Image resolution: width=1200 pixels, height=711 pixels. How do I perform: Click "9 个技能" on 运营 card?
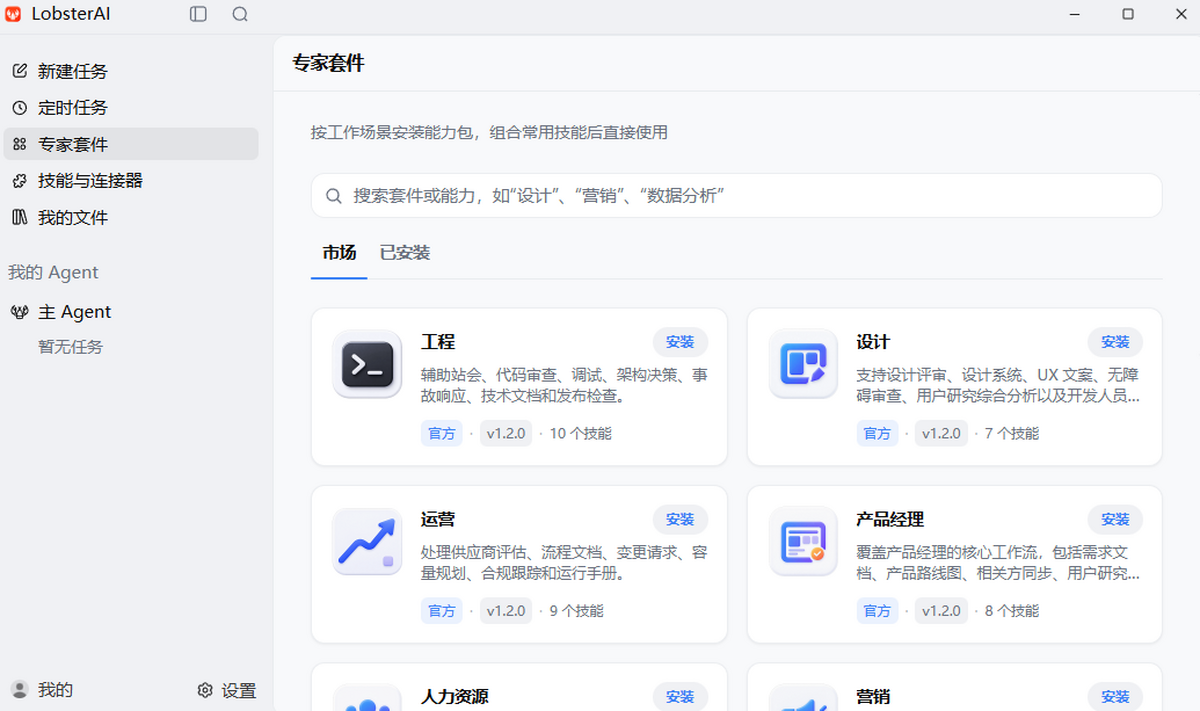[577, 611]
